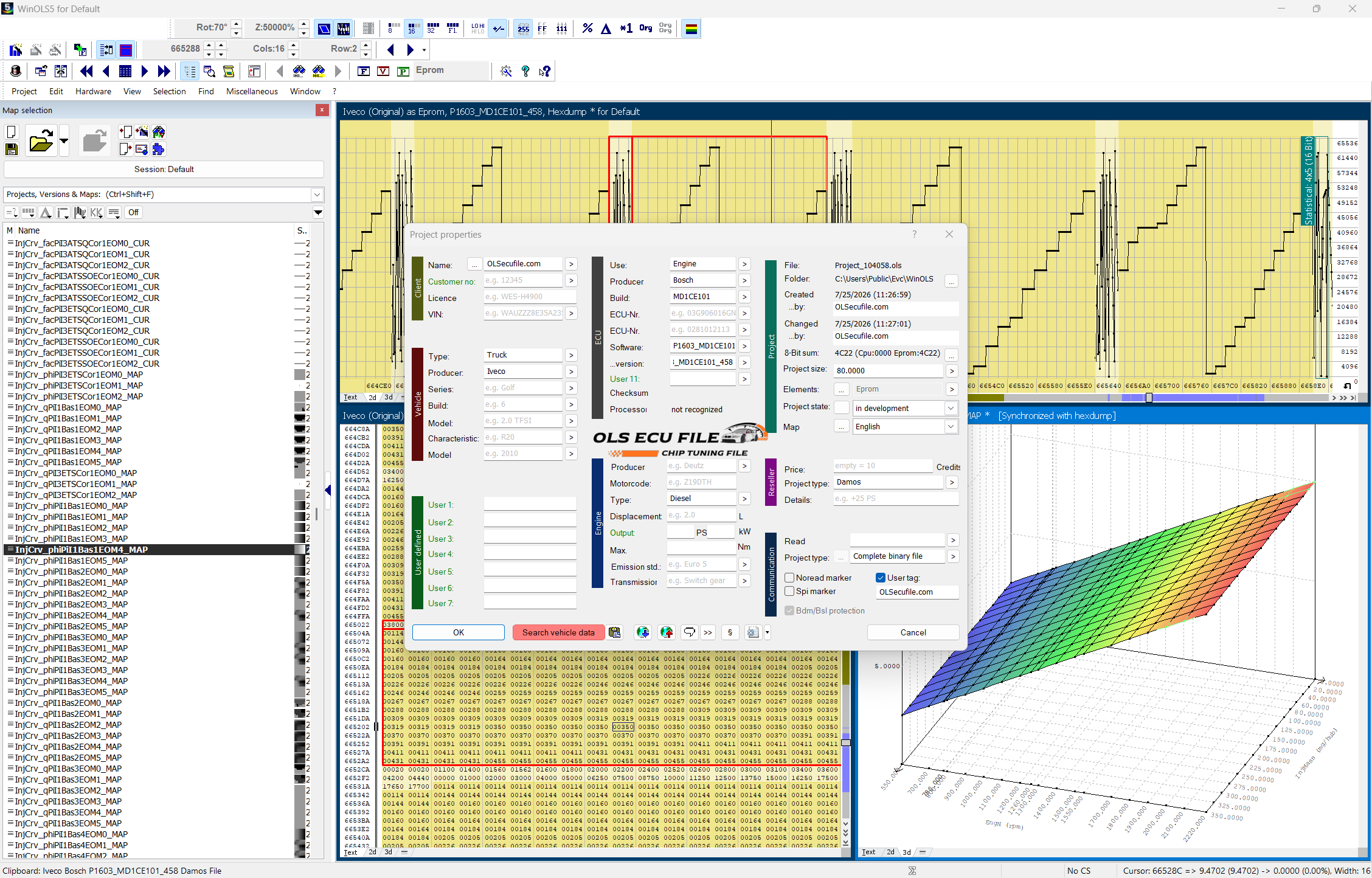Click the send project by mail icon
The image size is (1372, 878).
(142, 149)
